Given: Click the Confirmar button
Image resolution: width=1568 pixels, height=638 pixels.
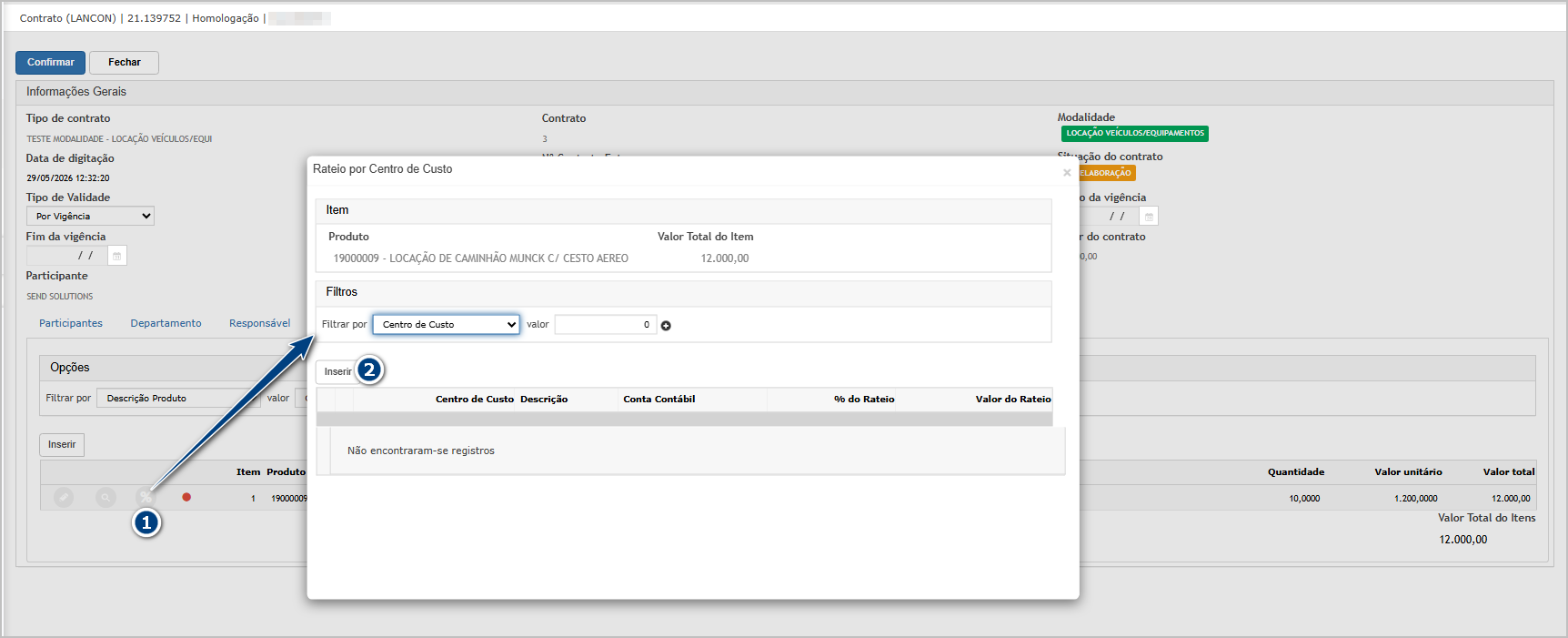Looking at the screenshot, I should pyautogui.click(x=51, y=62).
